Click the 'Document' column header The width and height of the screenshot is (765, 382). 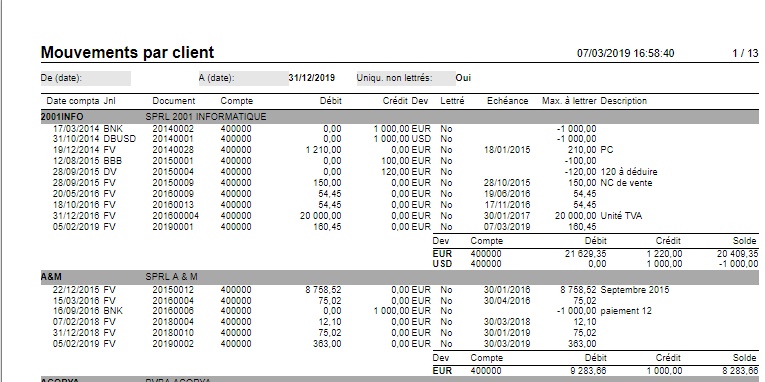(174, 101)
